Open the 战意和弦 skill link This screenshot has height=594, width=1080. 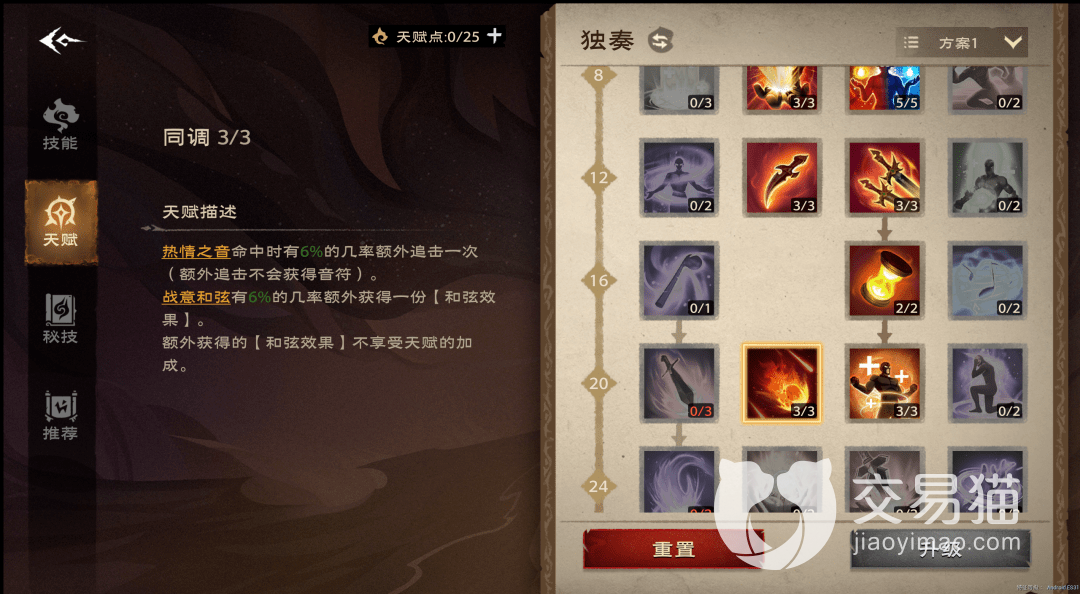coord(196,297)
